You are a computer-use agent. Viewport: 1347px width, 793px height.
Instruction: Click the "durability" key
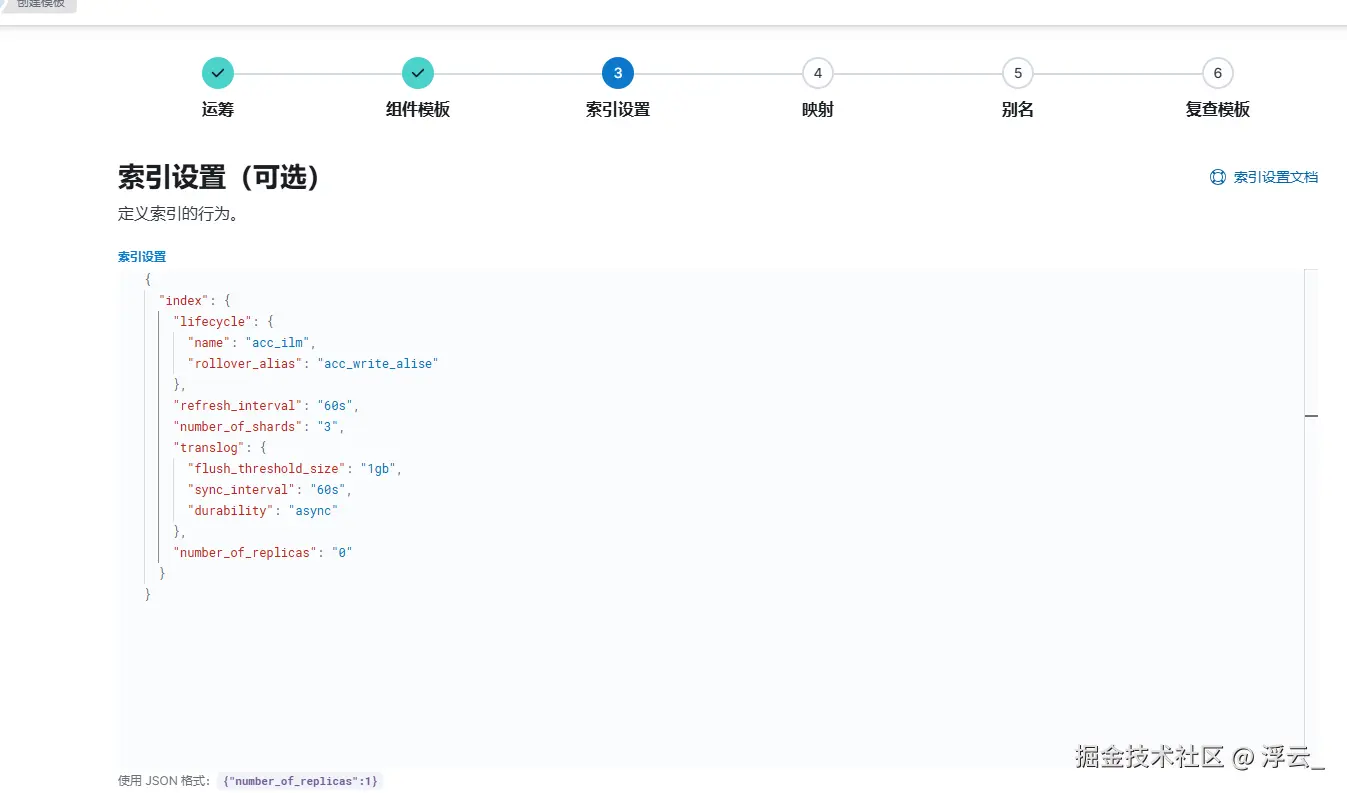click(x=230, y=511)
